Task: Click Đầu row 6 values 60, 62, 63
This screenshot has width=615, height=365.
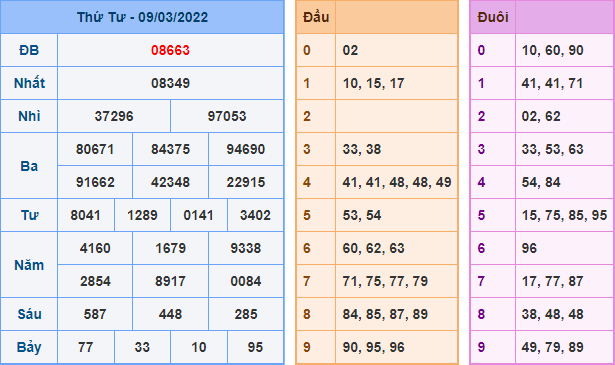Action: click(x=373, y=248)
